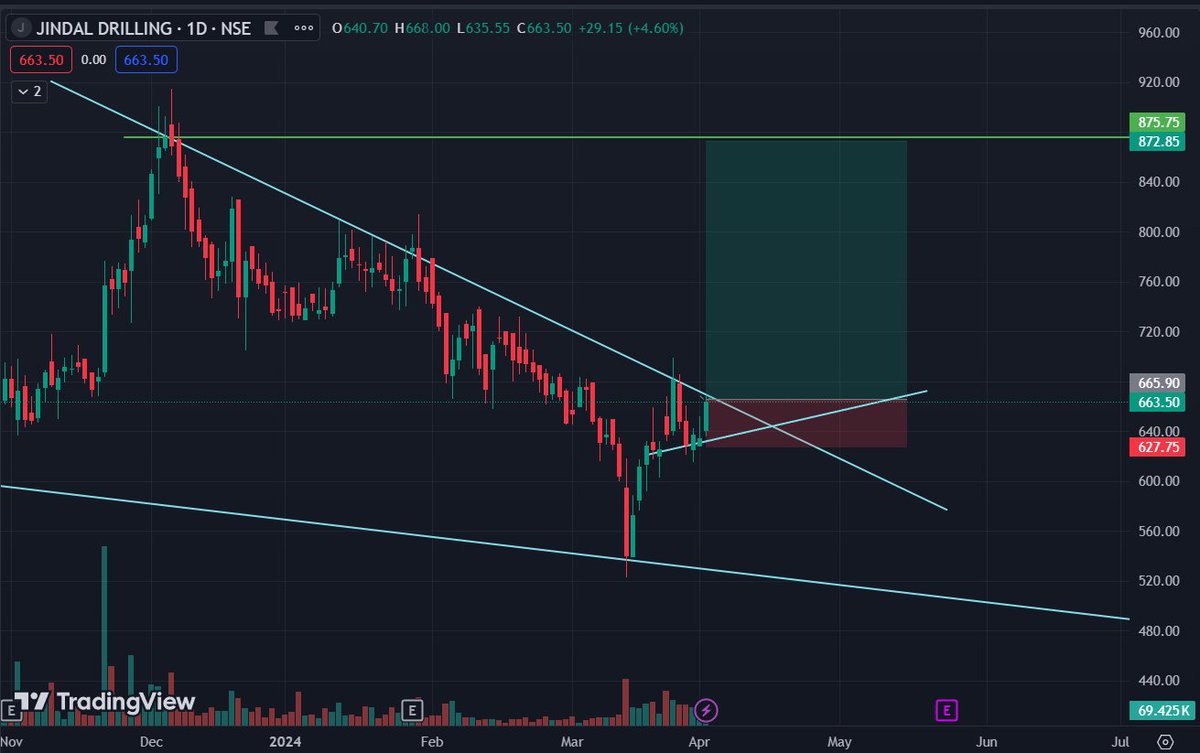
Task: Click the open value O640.70
Action: (361, 28)
